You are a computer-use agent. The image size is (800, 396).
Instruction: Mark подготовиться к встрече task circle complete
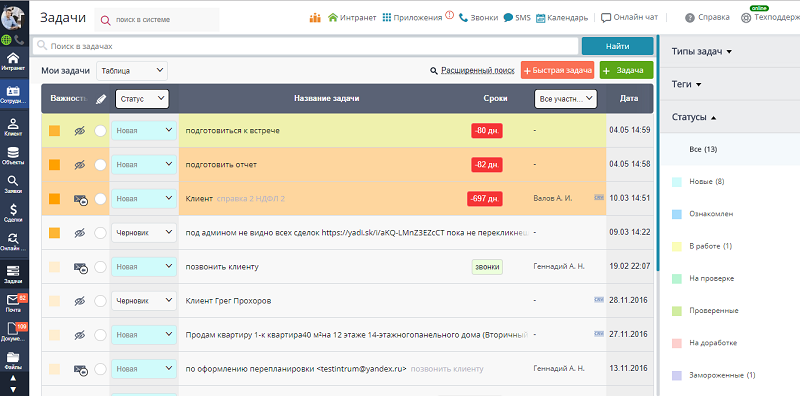tap(101, 131)
